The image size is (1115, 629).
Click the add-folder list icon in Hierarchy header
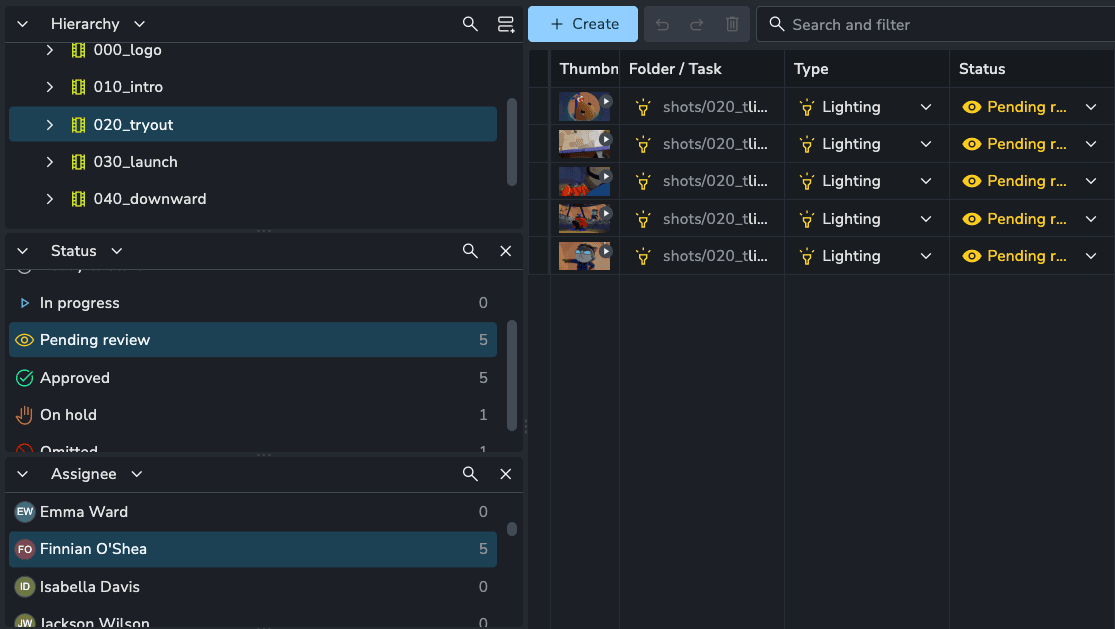[506, 24]
